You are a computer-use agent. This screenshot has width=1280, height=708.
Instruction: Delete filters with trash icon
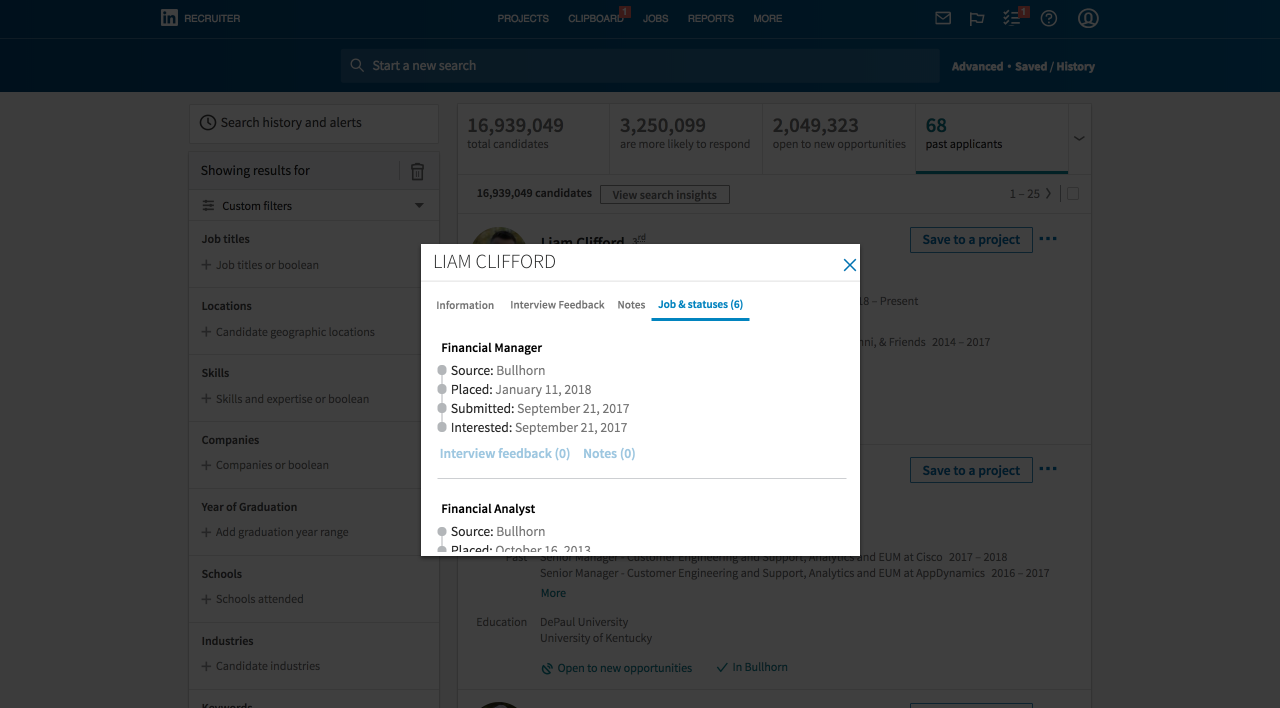point(418,171)
